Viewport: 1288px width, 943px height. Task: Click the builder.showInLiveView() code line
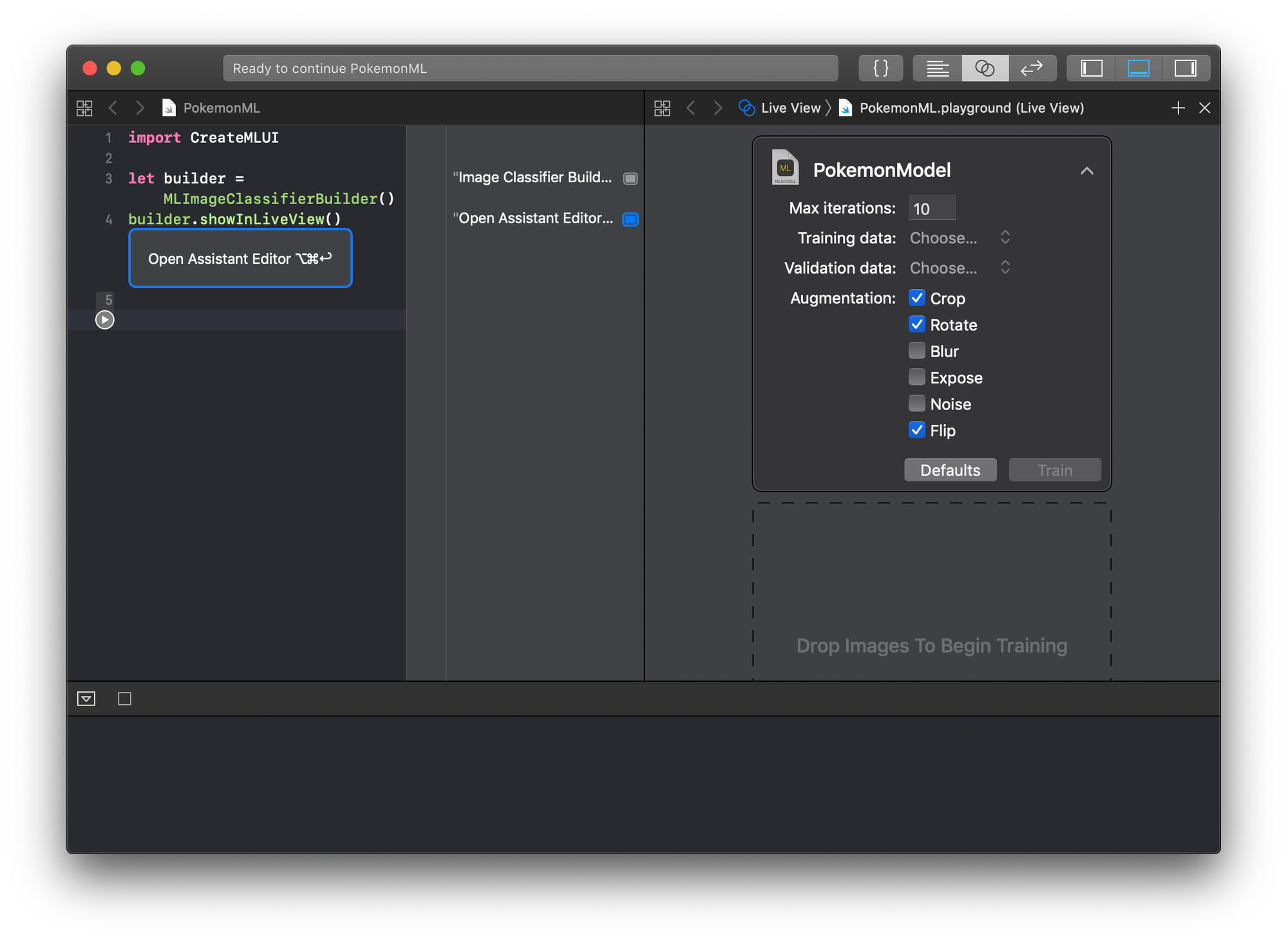pyautogui.click(x=234, y=219)
